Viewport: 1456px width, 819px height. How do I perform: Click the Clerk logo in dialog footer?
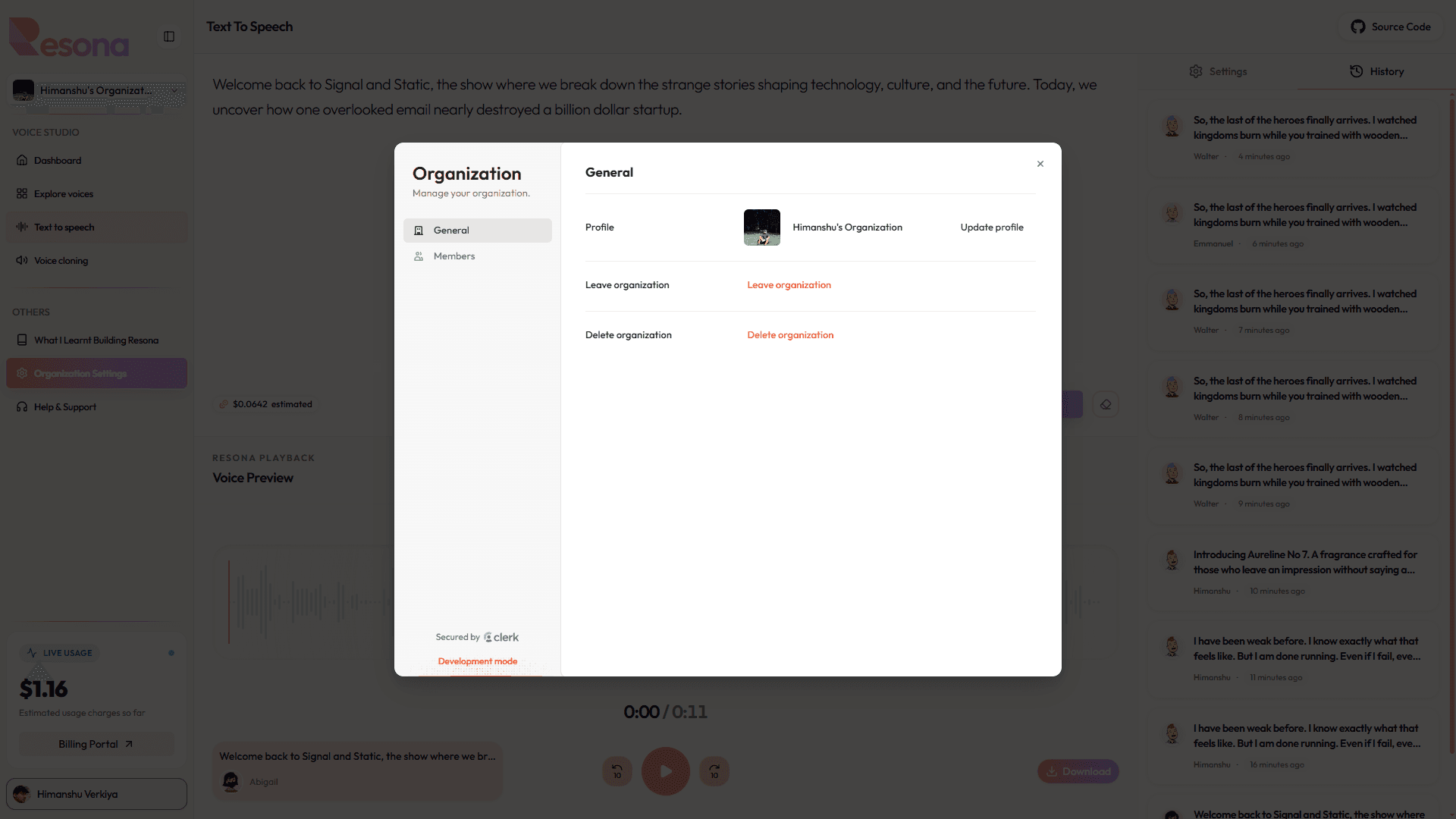[x=501, y=638]
